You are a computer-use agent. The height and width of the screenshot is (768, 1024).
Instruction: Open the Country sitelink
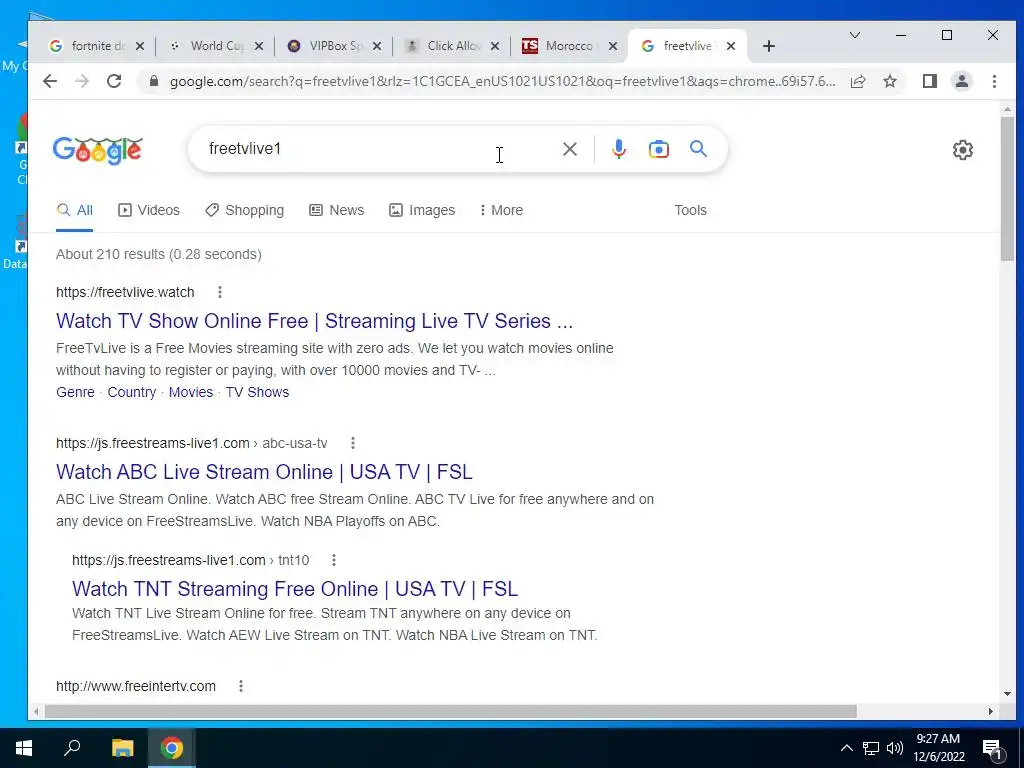point(131,392)
